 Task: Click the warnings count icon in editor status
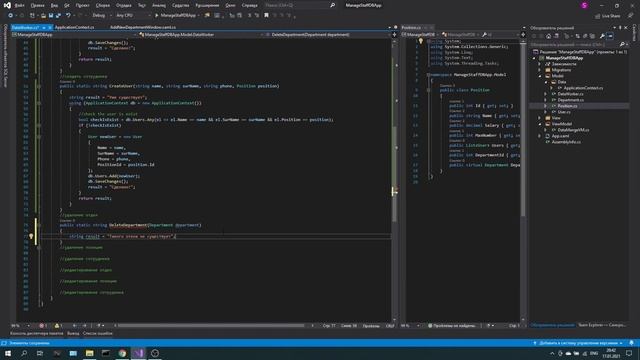point(57,326)
